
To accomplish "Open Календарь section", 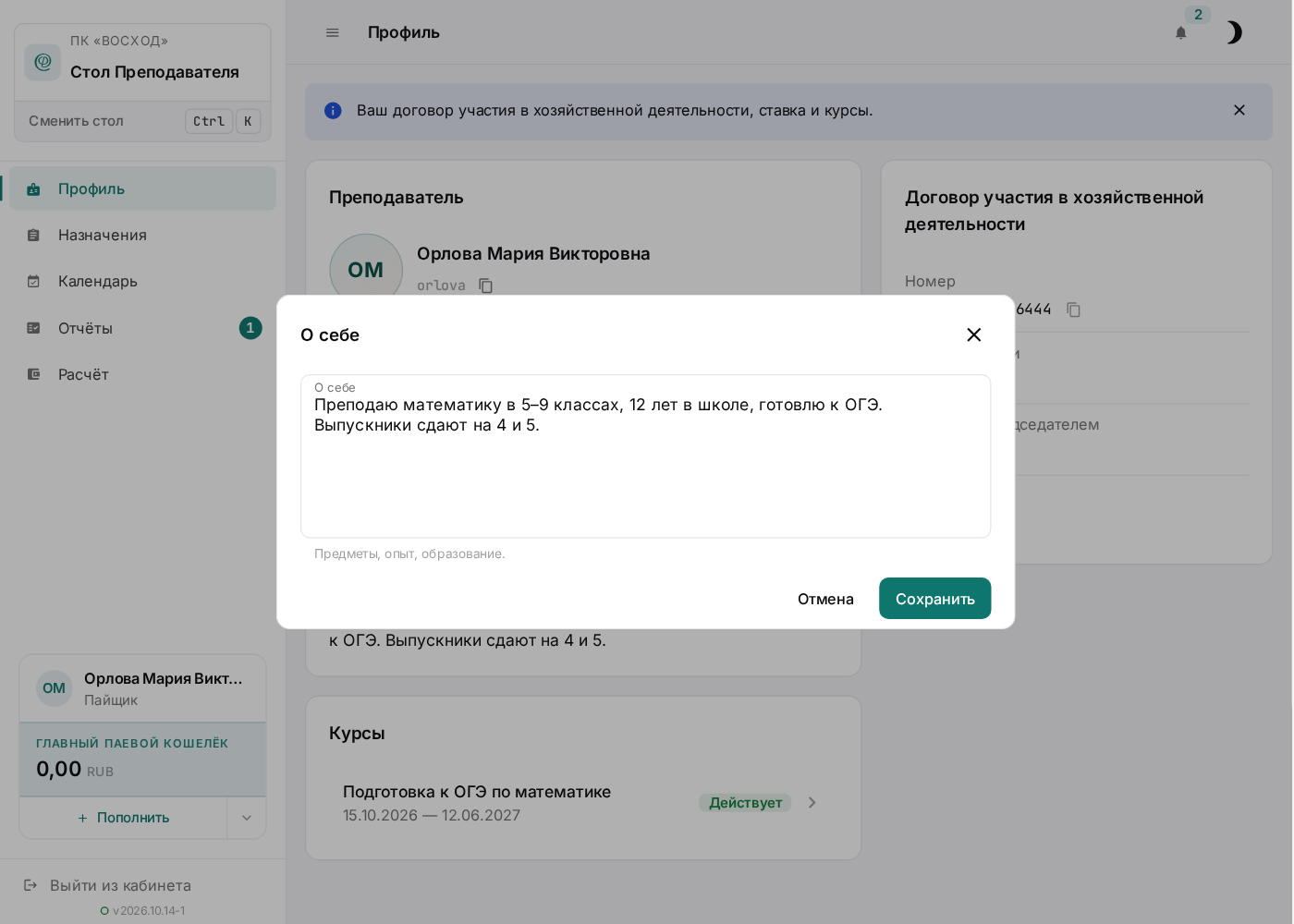I will [x=142, y=281].
